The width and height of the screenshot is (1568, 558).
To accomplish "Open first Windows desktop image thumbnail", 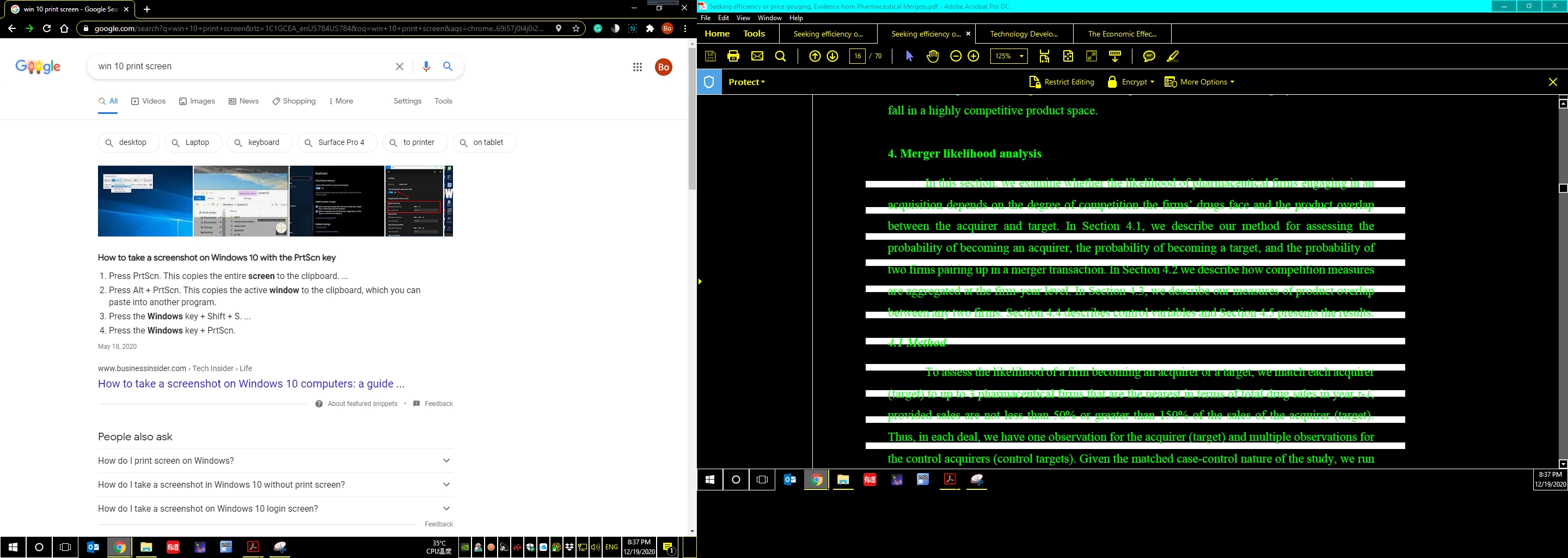I will (145, 201).
